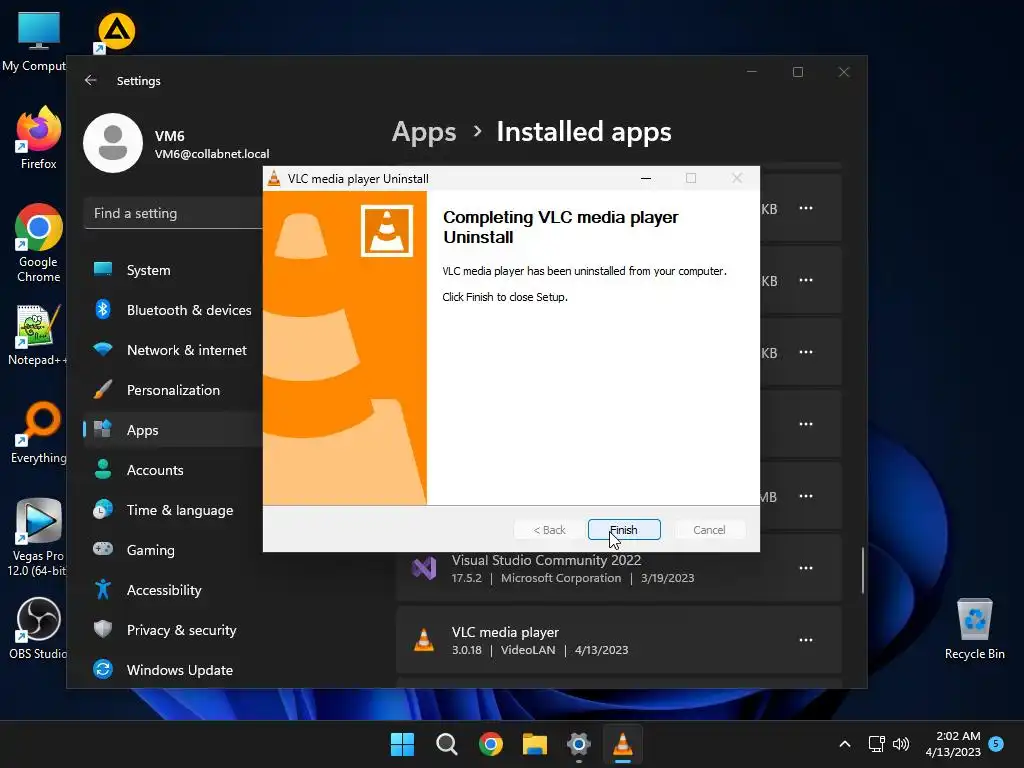Screen dimensions: 1024x768
Task: Open Accounts settings category
Action: 174,470
